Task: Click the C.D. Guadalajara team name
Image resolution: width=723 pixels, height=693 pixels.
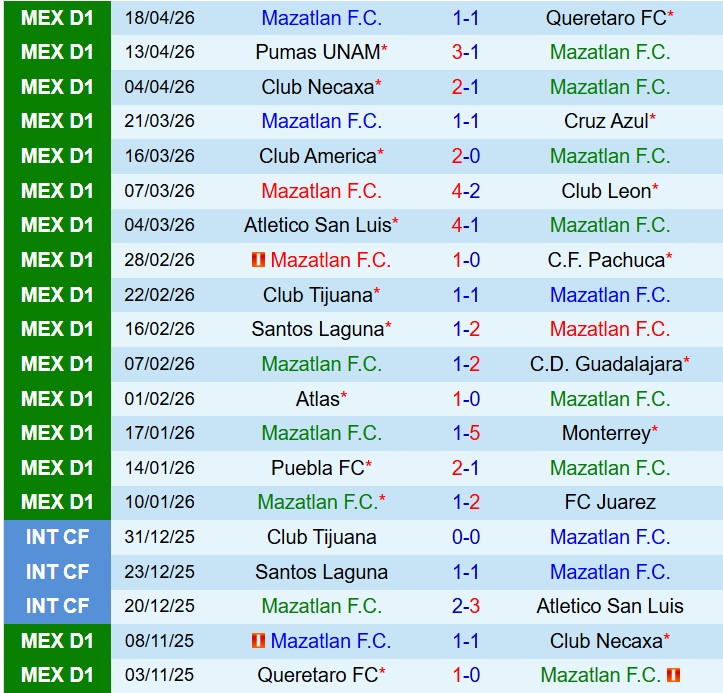Action: pyautogui.click(x=609, y=364)
